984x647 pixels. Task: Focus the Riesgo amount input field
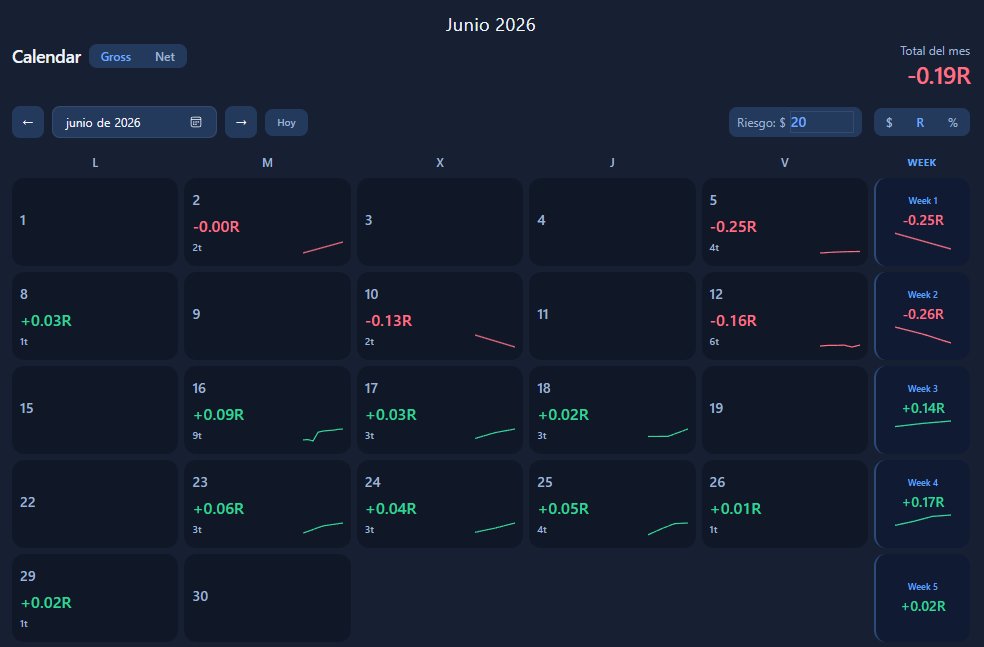[821, 122]
